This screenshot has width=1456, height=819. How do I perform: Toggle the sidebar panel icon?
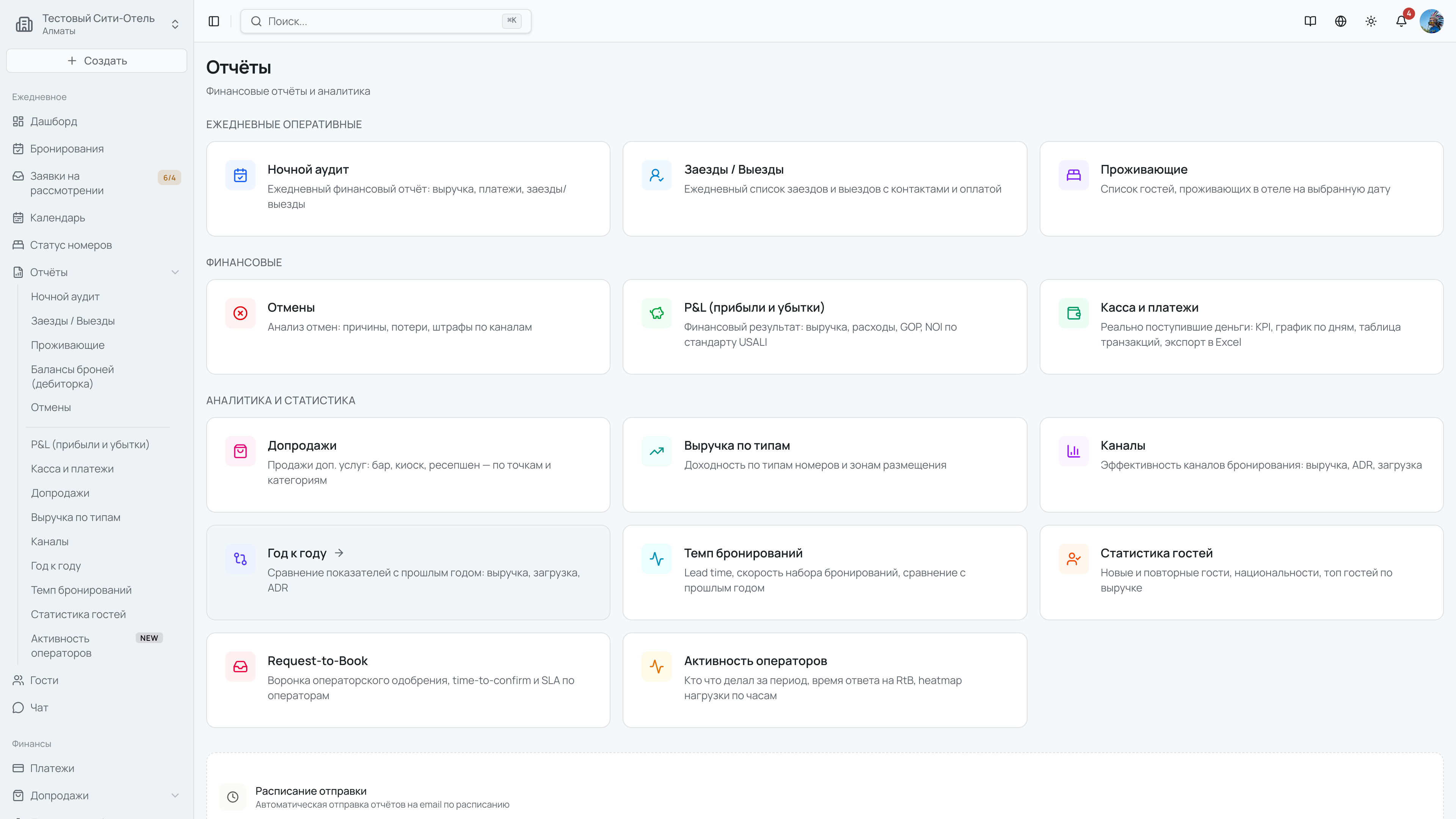pyautogui.click(x=213, y=22)
